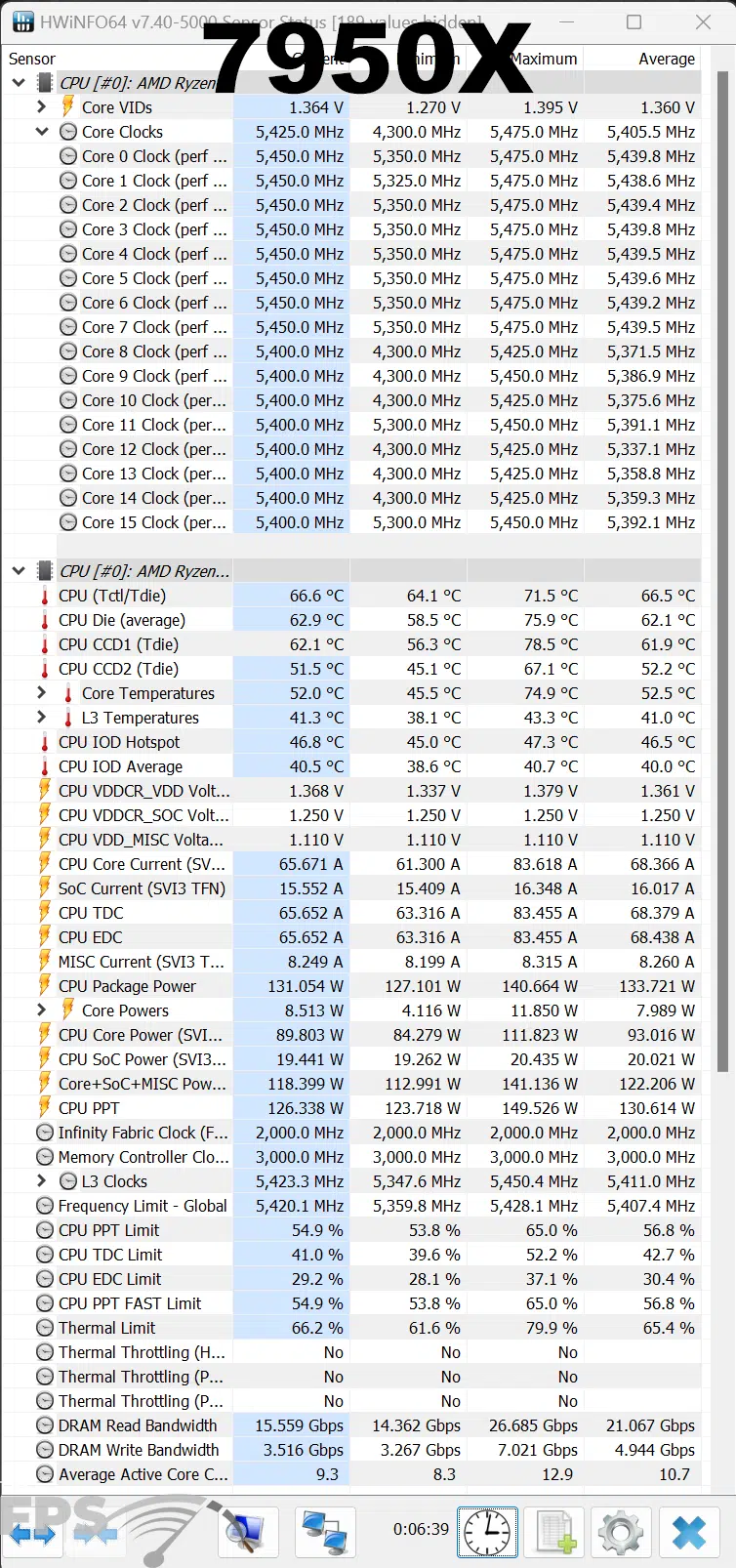The width and height of the screenshot is (736, 1568).
Task: Expand the Core Temperatures row
Action: point(41,693)
